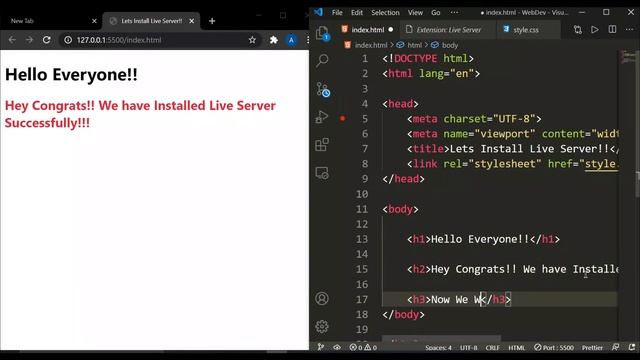Toggle the breakpoint on line 5

click(x=342, y=119)
